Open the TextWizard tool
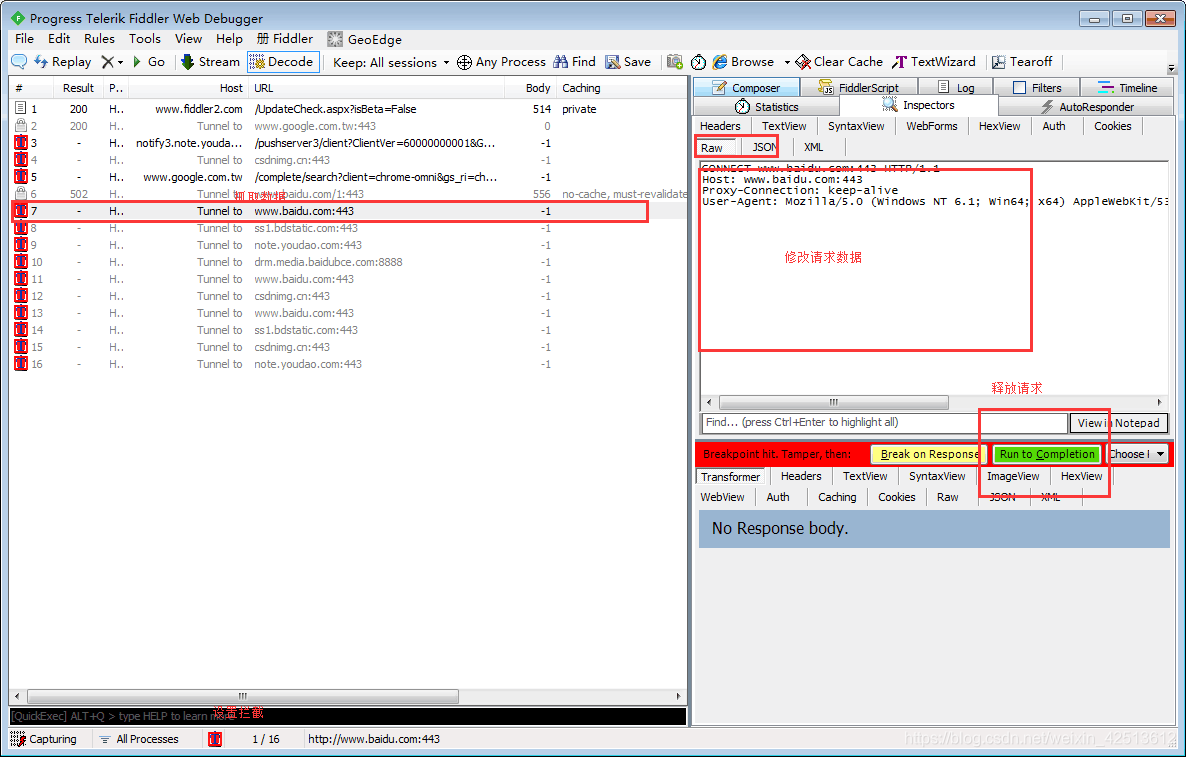Viewport: 1186px width, 757px height. point(934,62)
